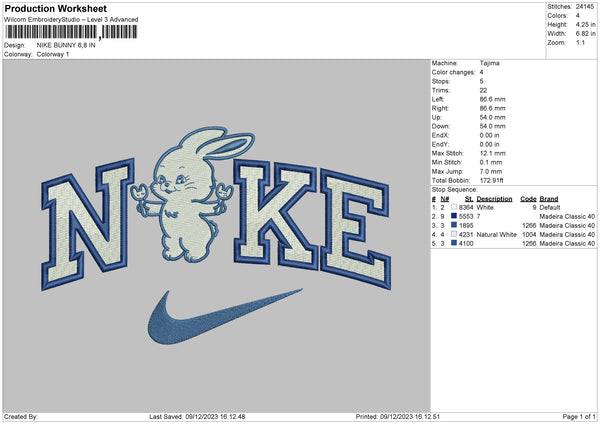The width and height of the screenshot is (600, 424).
Task: Click the blue swatch next to 4100
Action: click(x=454, y=243)
